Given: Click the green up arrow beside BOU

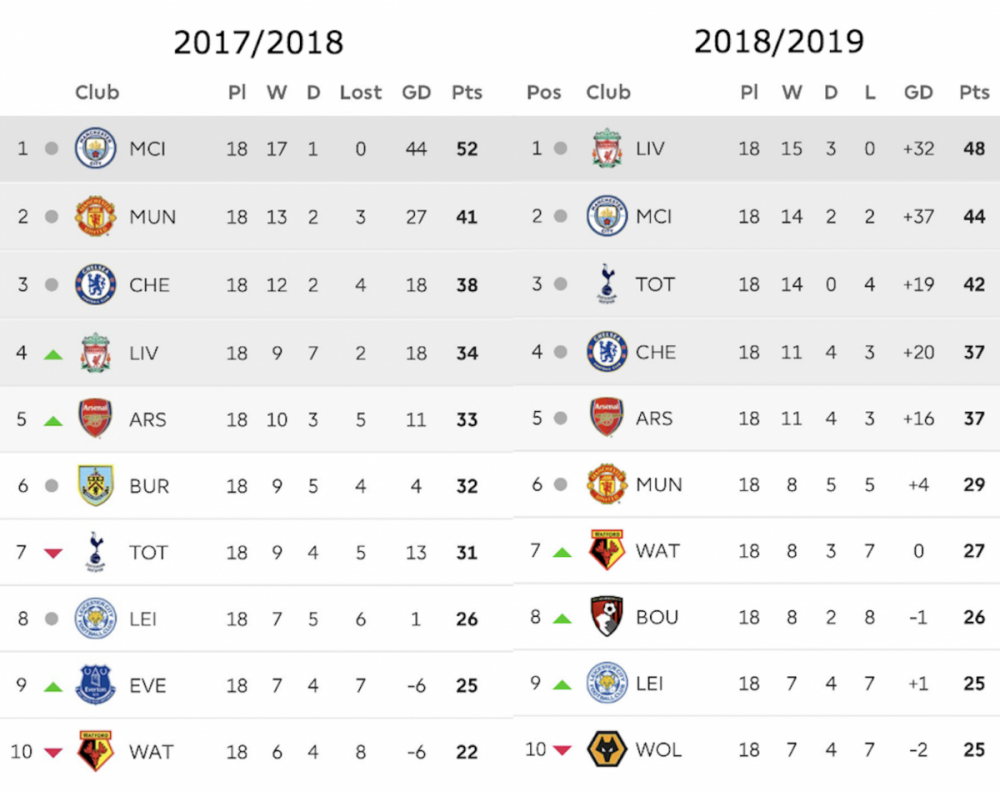Looking at the screenshot, I should pos(562,619).
